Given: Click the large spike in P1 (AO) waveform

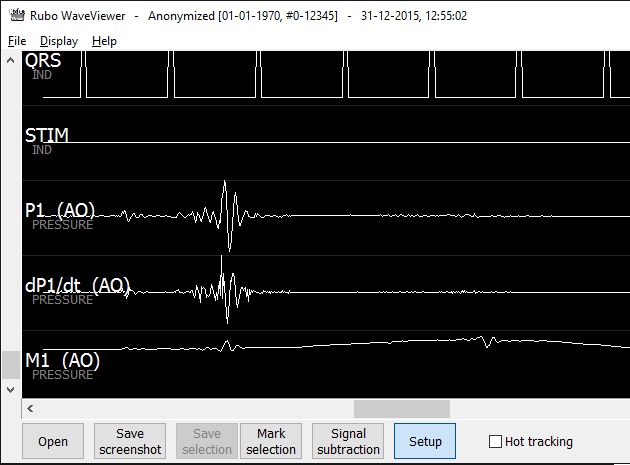Looking at the screenshot, I should point(227,216).
